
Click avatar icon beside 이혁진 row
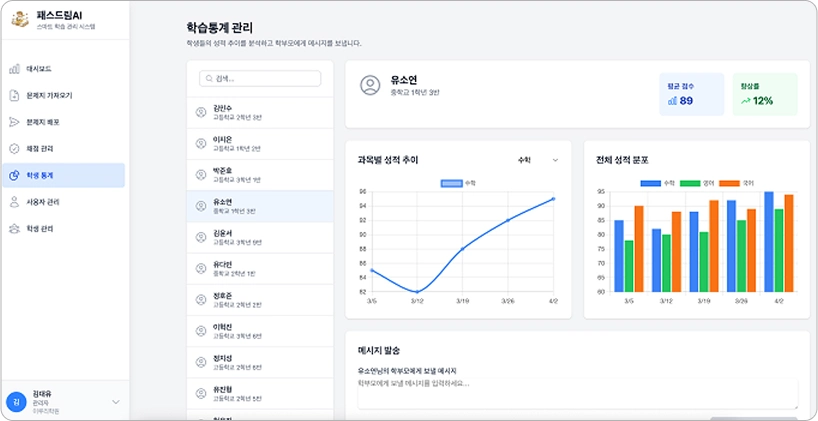[201, 331]
